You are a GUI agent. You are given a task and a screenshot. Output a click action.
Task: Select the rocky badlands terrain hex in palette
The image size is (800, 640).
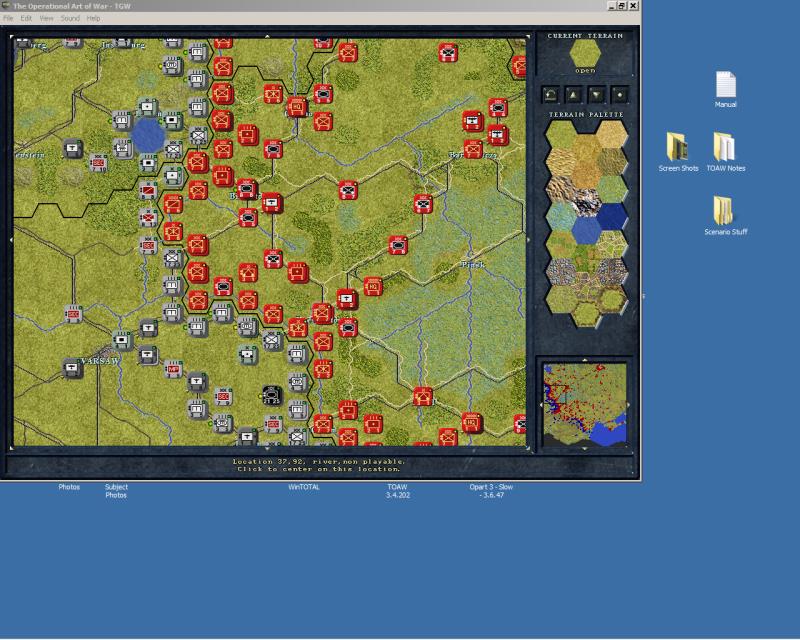(x=560, y=189)
